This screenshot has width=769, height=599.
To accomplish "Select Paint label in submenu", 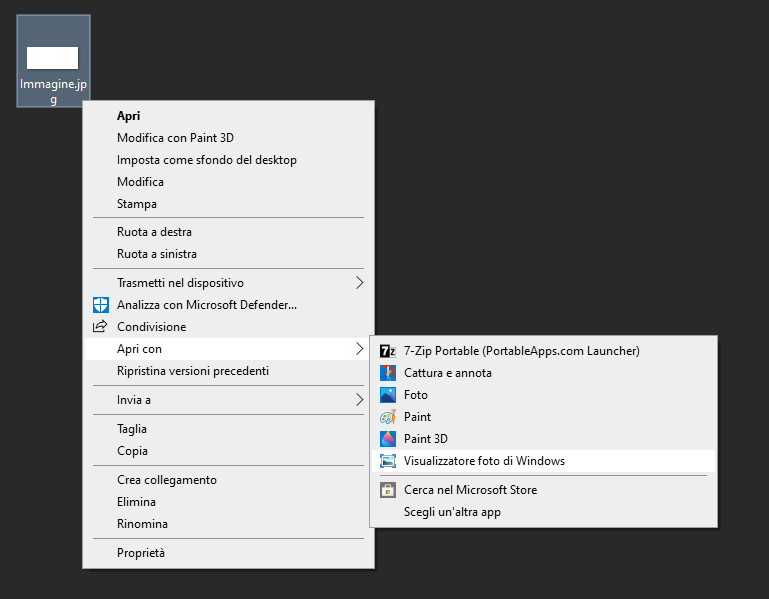I will [x=417, y=417].
